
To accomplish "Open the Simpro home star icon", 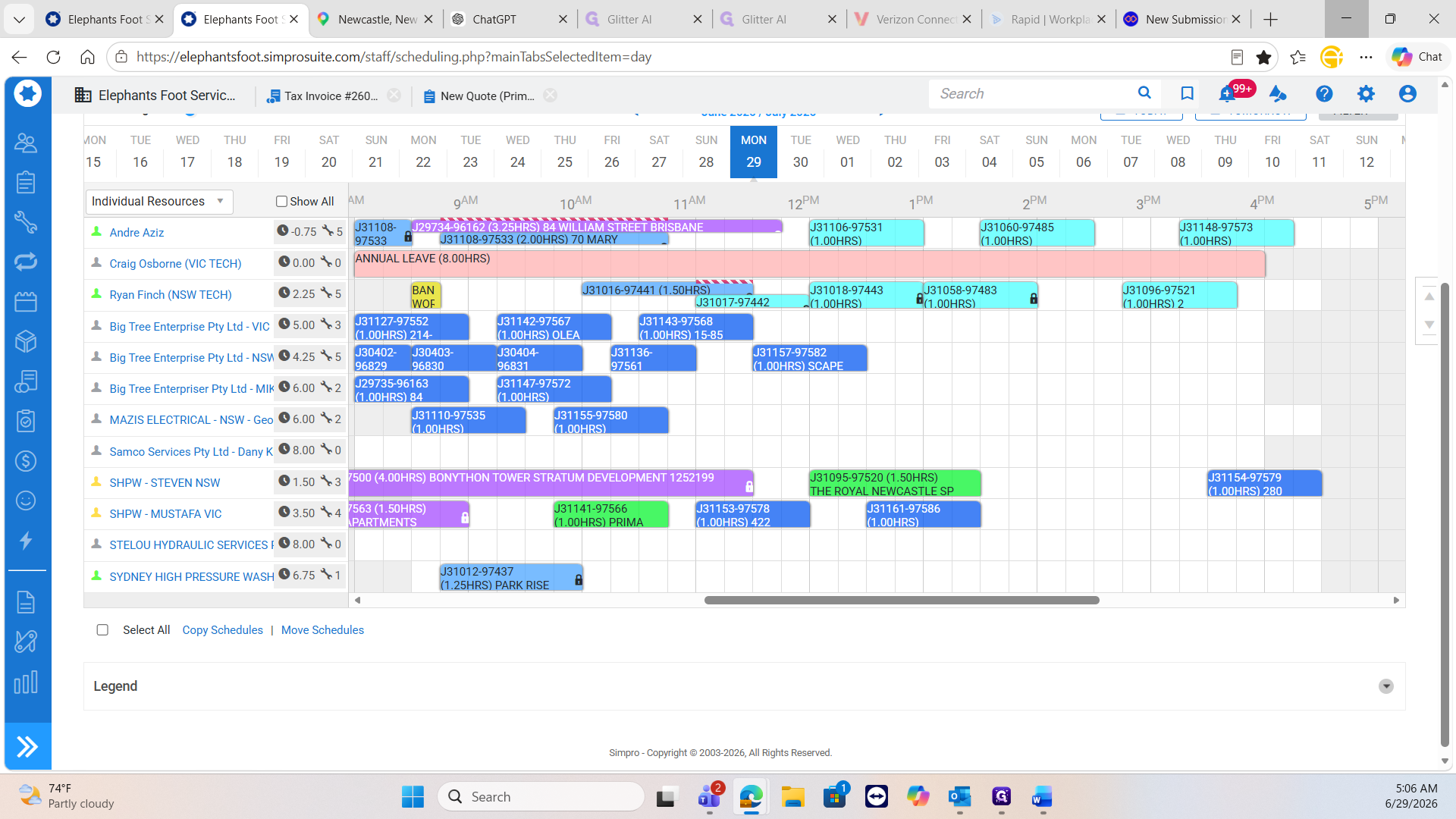I will coord(27,94).
